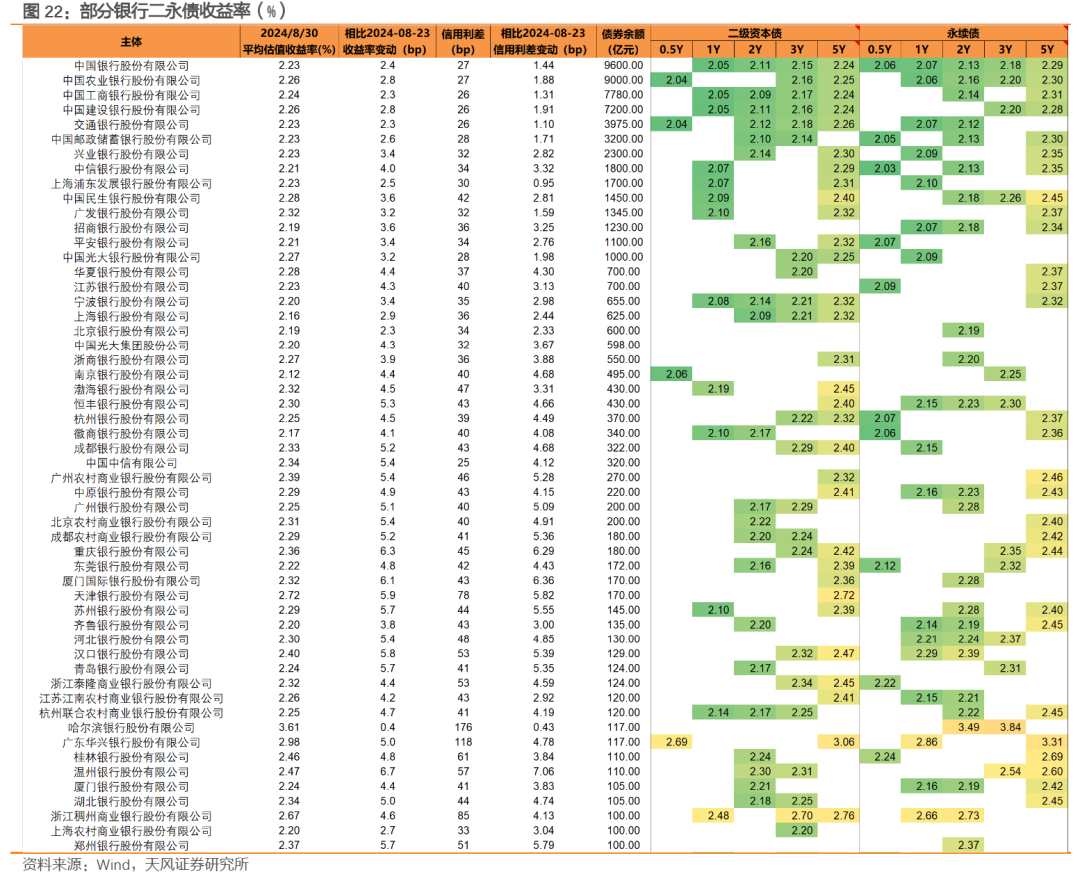Select 中国工商银行股份有限公司 row name
This screenshot has height=881, width=1080.
coord(131,95)
